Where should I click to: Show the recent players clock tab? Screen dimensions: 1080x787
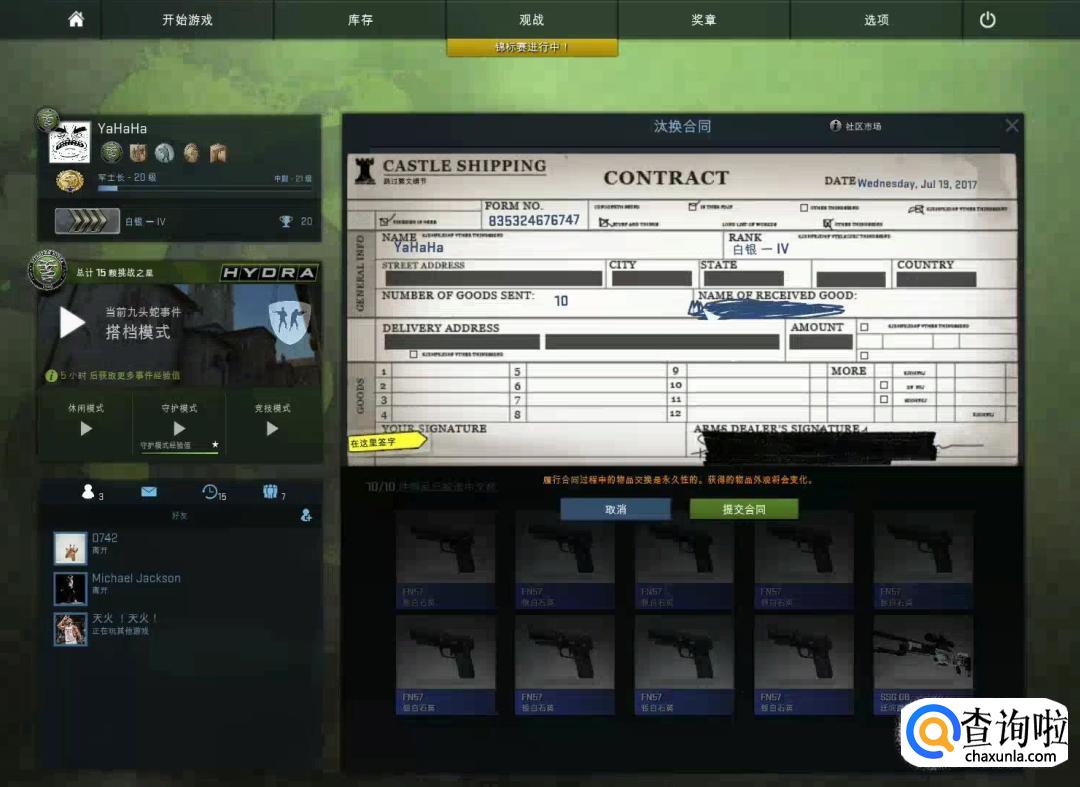214,492
